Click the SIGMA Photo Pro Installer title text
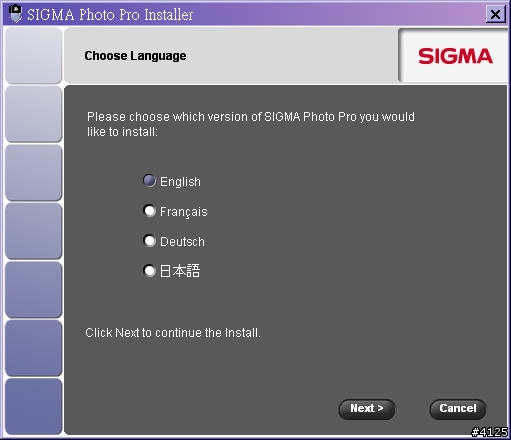 tap(110, 15)
